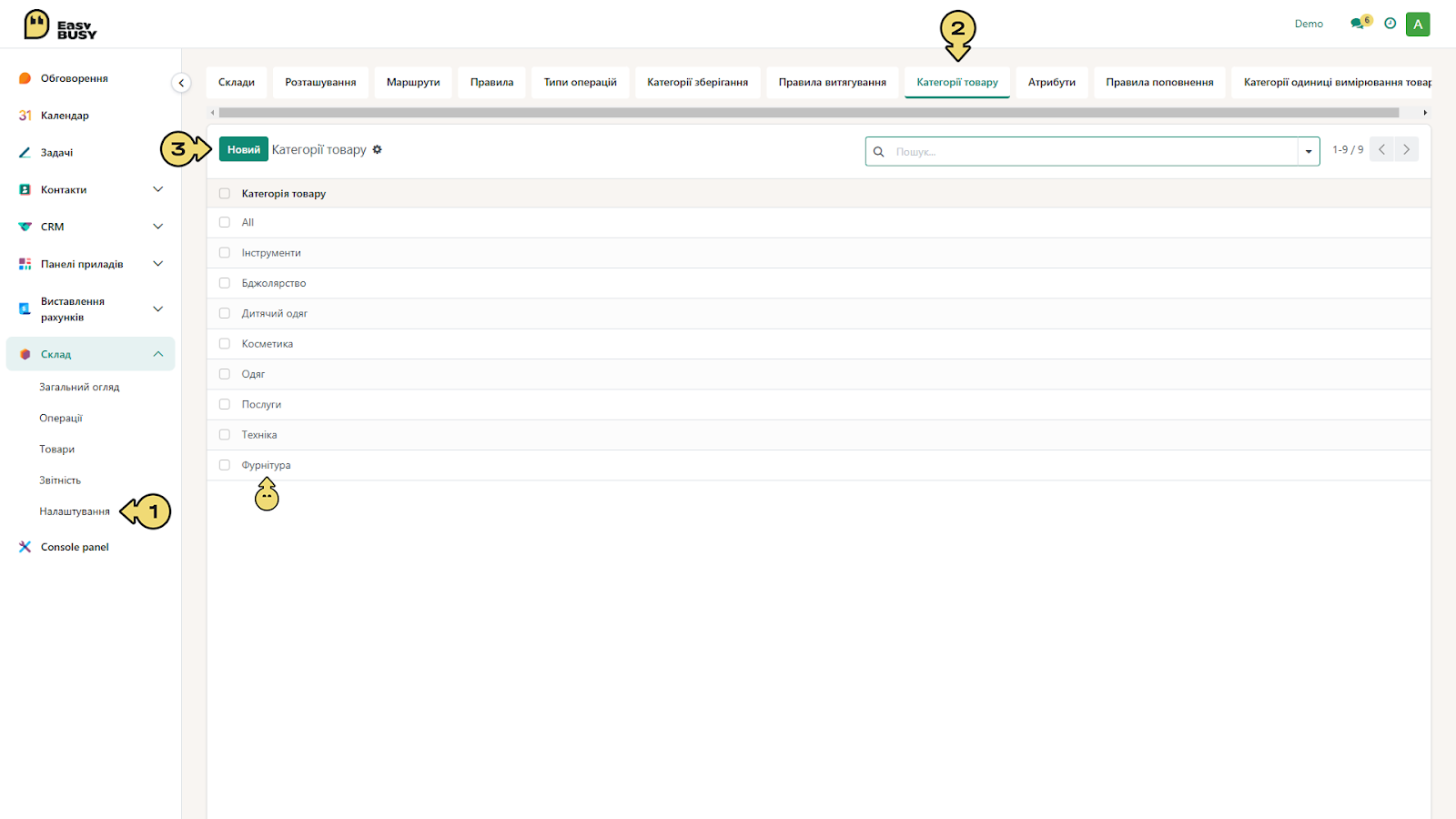Open the green user avatar A

[x=1418, y=25]
